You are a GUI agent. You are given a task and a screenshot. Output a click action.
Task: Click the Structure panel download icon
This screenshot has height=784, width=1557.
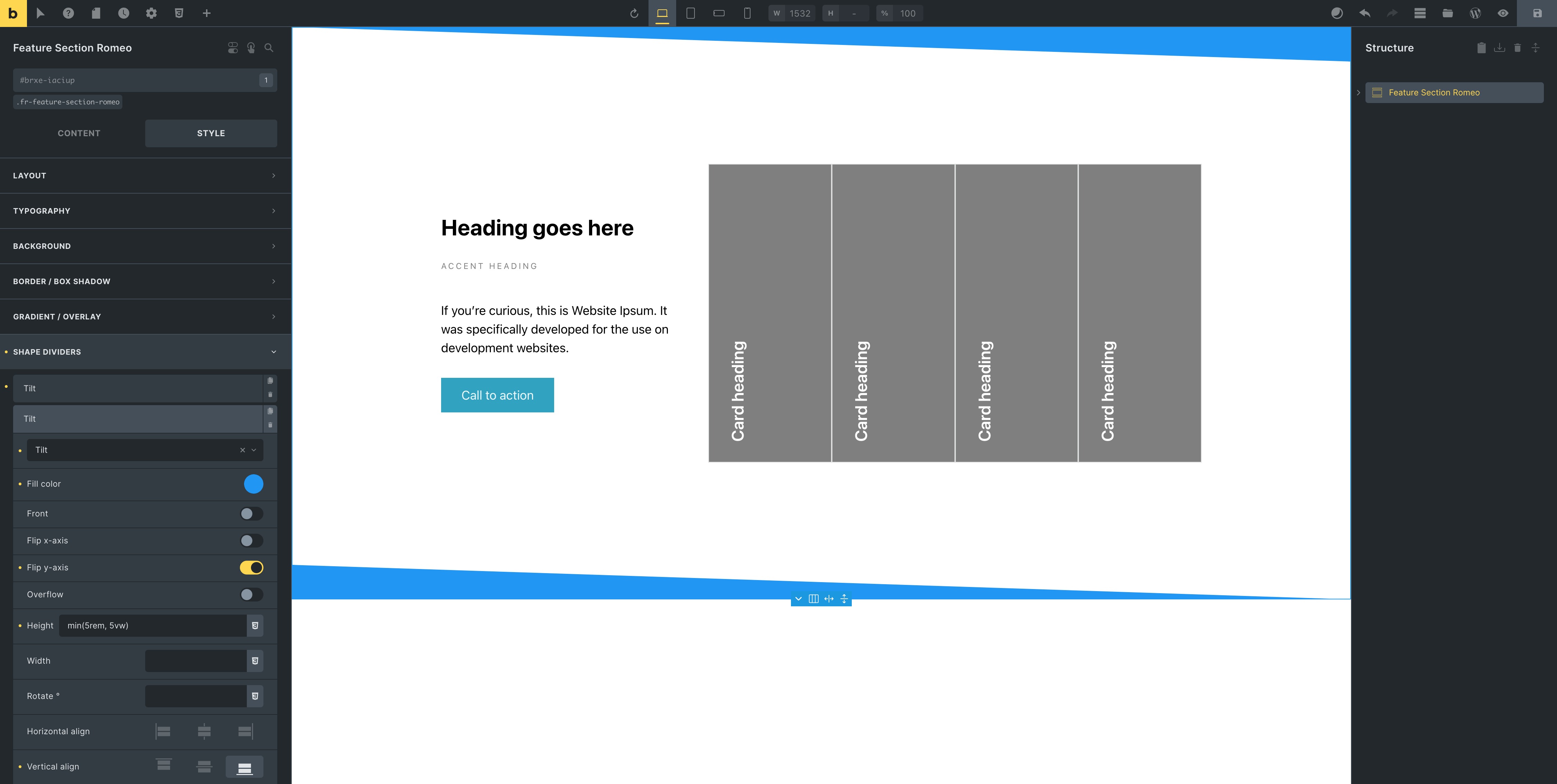[x=1500, y=48]
